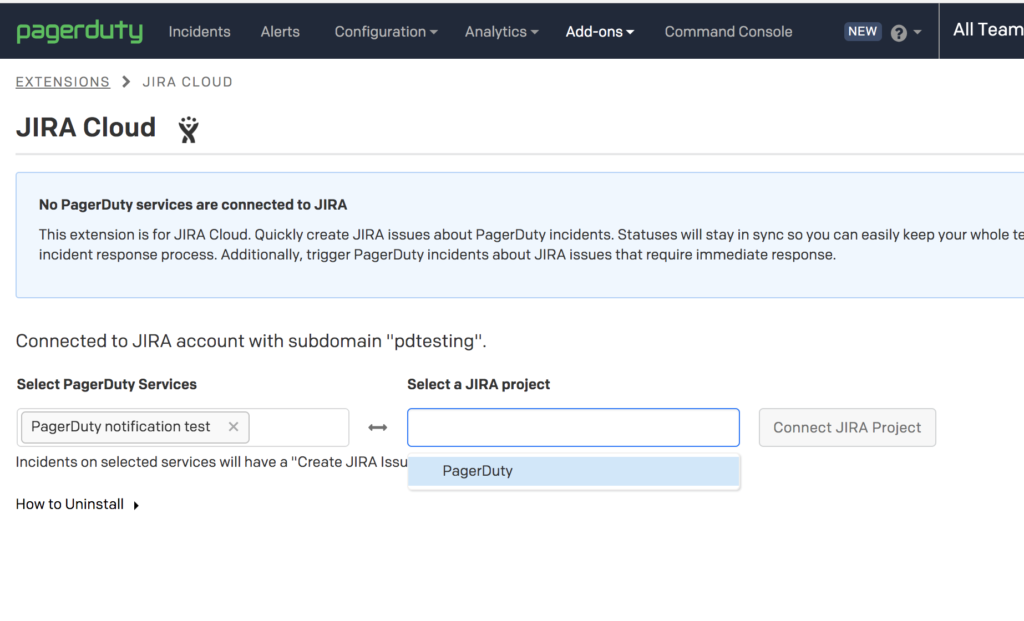Image resolution: width=1024 pixels, height=621 pixels.
Task: Navigate back to Extensions breadcrumb
Action: click(63, 82)
